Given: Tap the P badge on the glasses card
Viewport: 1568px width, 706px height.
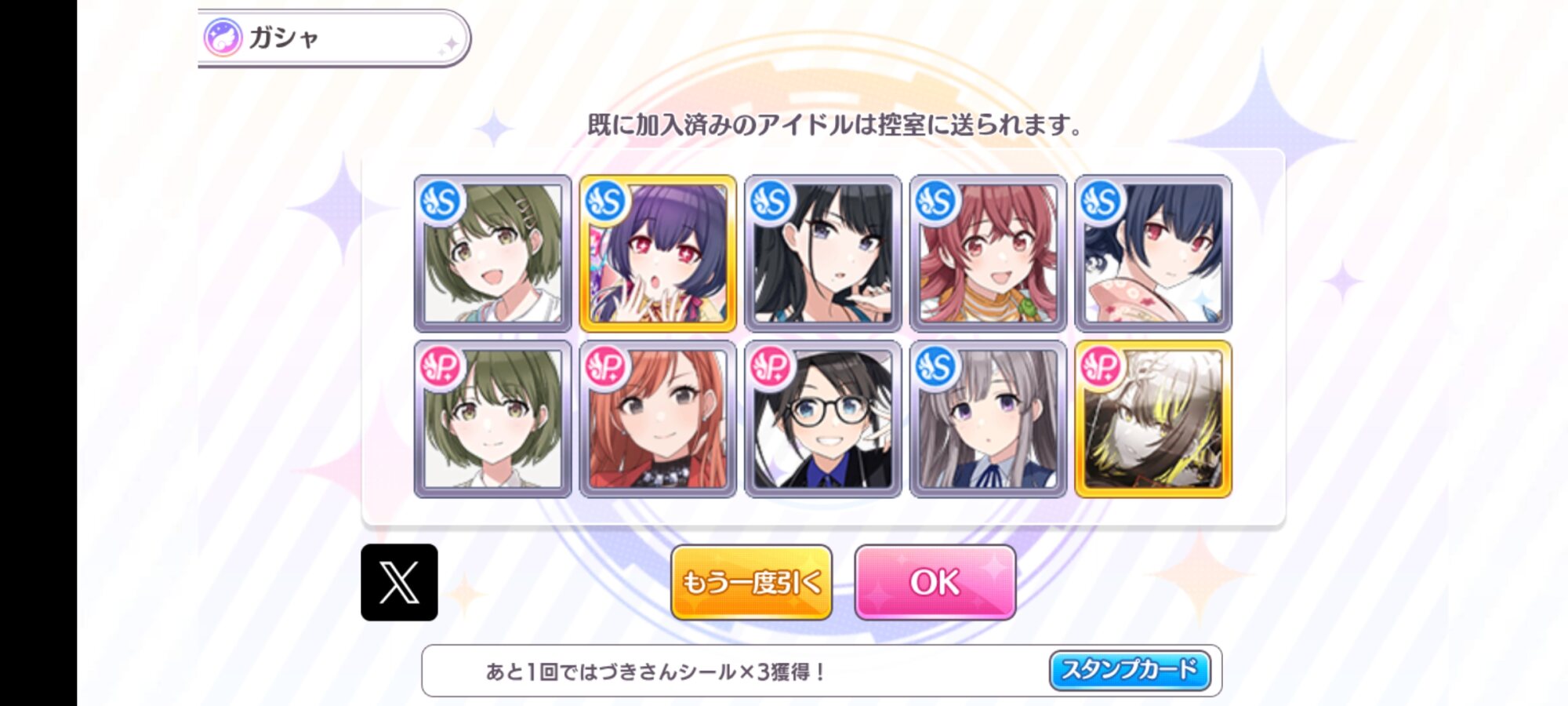Looking at the screenshot, I should pyautogui.click(x=771, y=367).
